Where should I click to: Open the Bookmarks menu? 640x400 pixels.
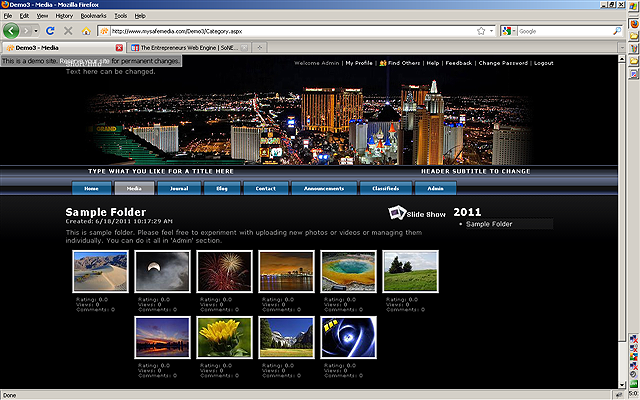click(x=93, y=16)
